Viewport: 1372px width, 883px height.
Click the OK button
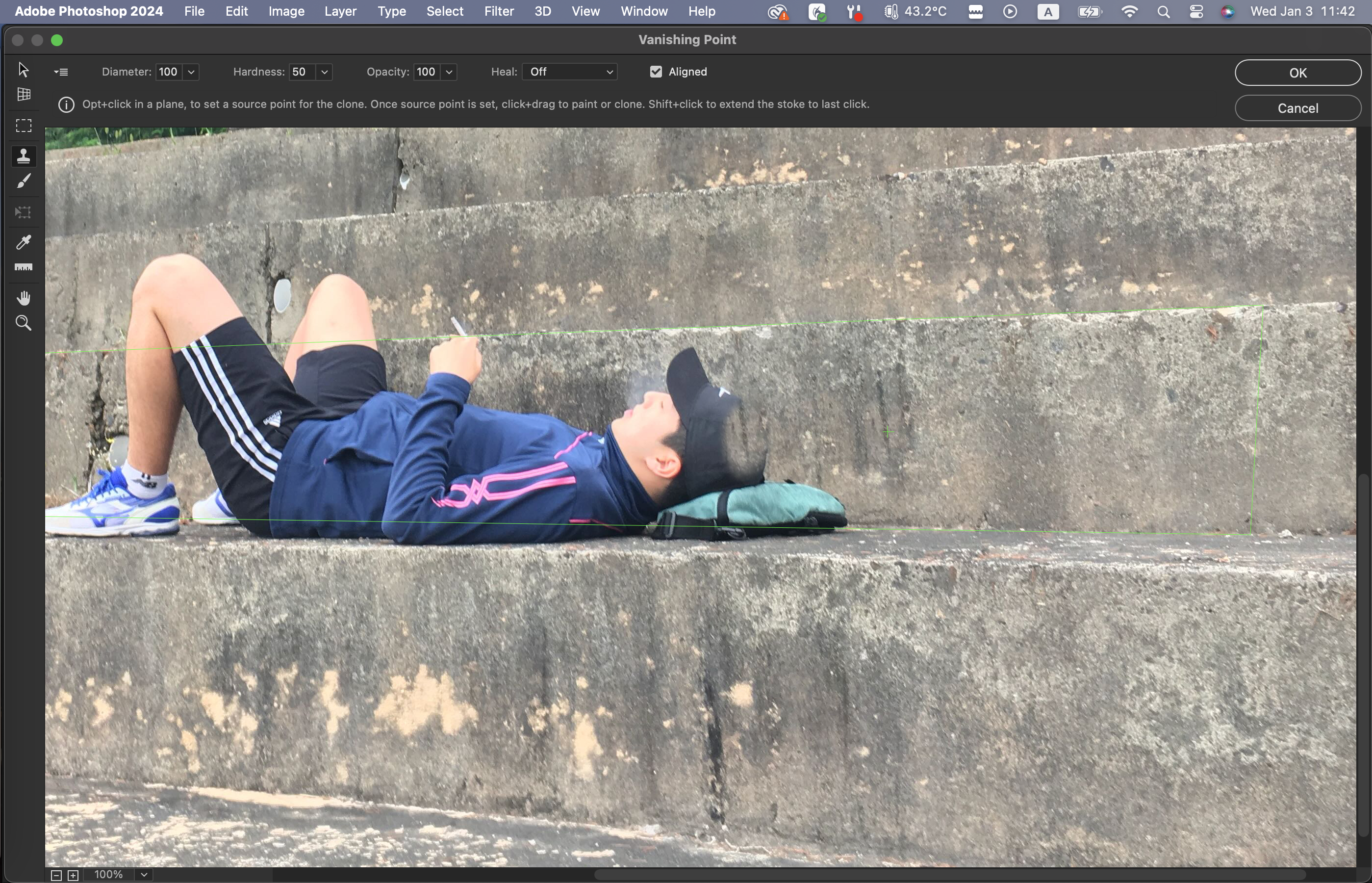point(1297,73)
